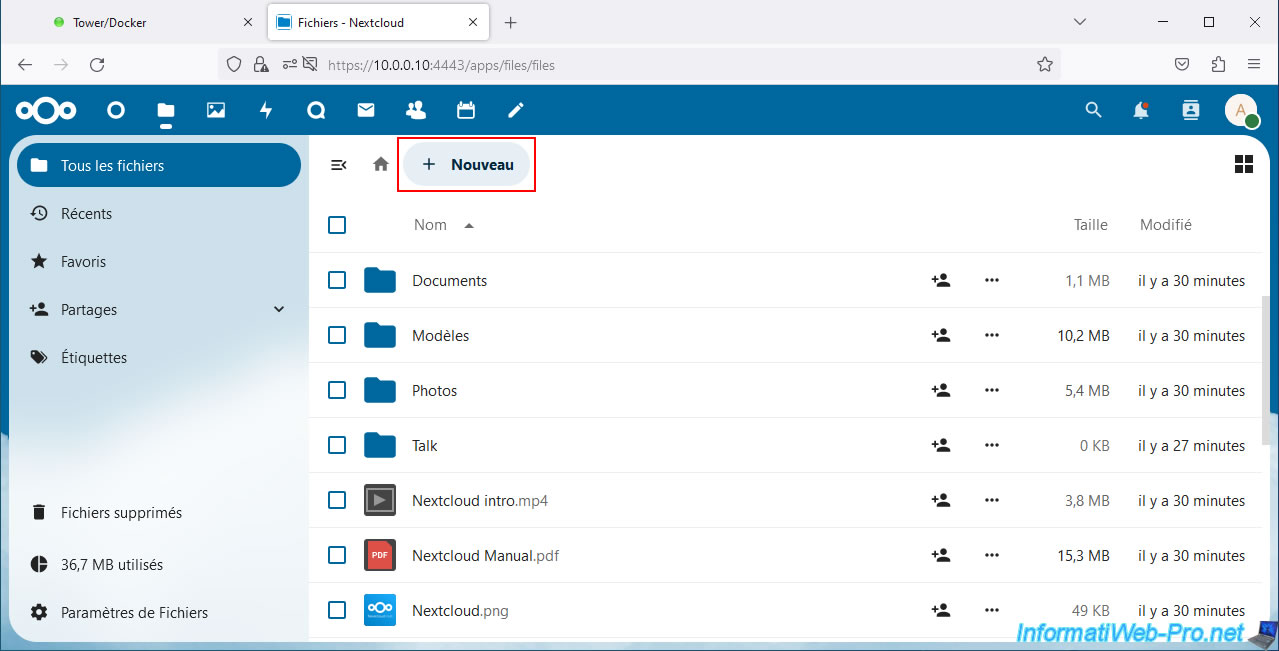
Task: Open the Photos app icon in top bar
Action: pos(216,110)
